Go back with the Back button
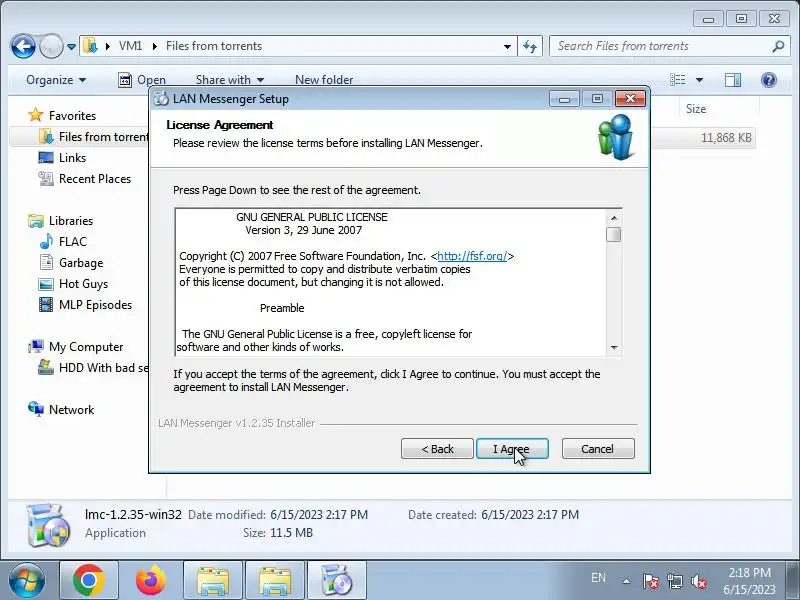 (437, 448)
